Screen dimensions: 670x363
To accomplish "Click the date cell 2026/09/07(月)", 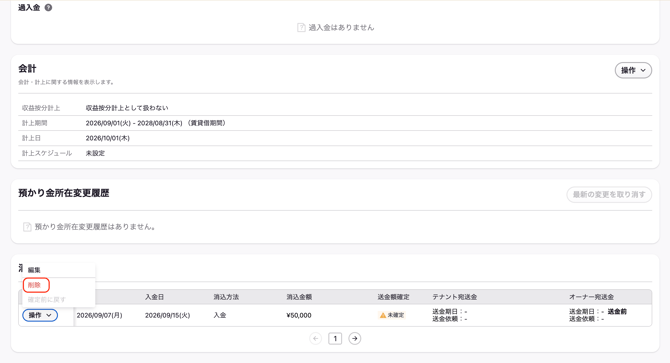I will point(100,315).
